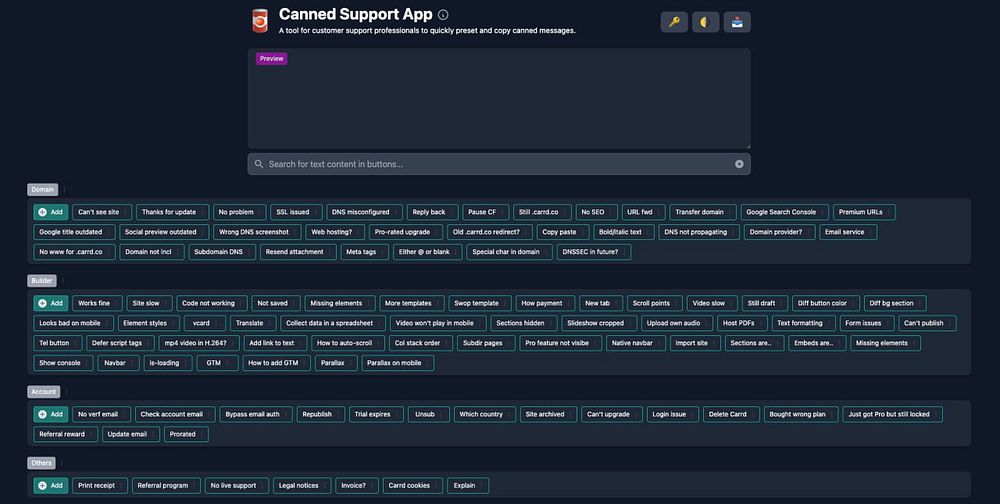Click the Preview badge label
The width and height of the screenshot is (1000, 504).
coord(272,59)
